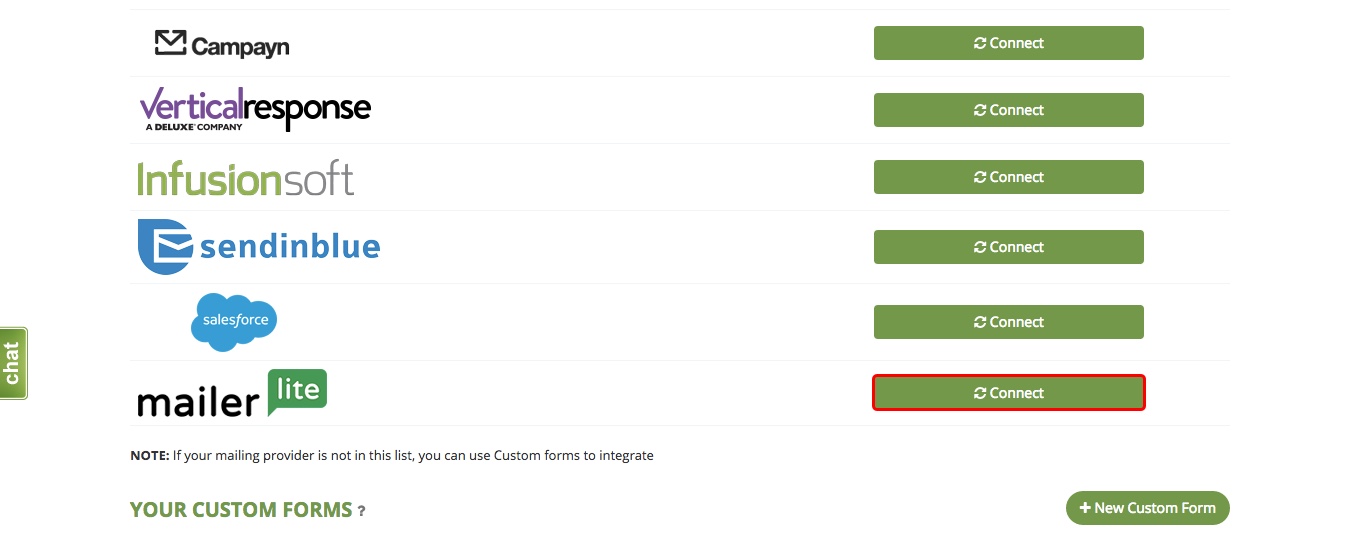This screenshot has height=559, width=1360.
Task: Click the Your Custom Forms heading
Action: (241, 510)
